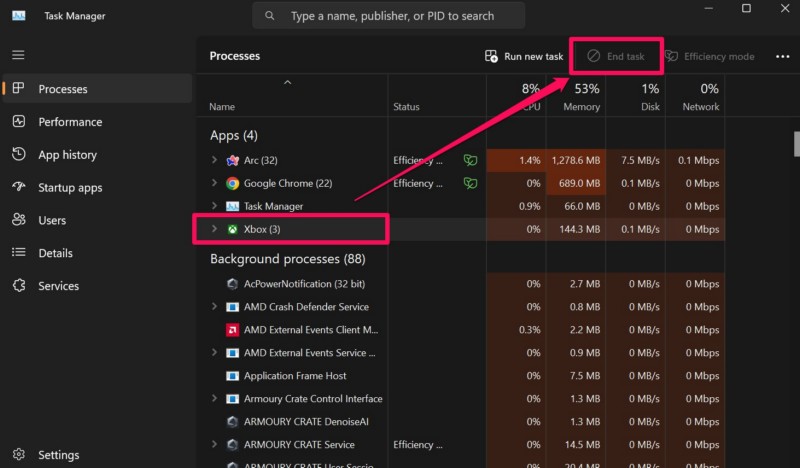Click the AMD Crash Defender Service icon
800x468 pixels.
point(233,307)
